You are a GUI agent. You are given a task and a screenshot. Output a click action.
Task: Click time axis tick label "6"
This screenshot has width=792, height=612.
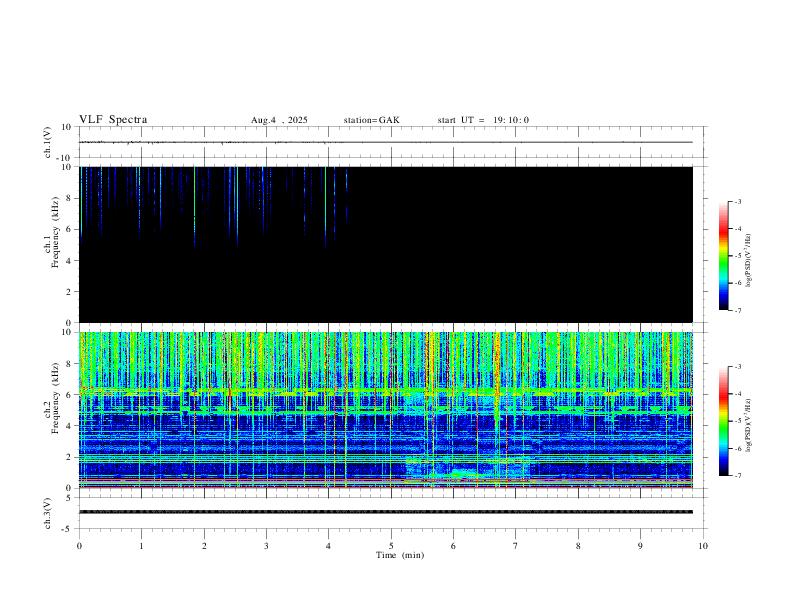click(x=453, y=546)
